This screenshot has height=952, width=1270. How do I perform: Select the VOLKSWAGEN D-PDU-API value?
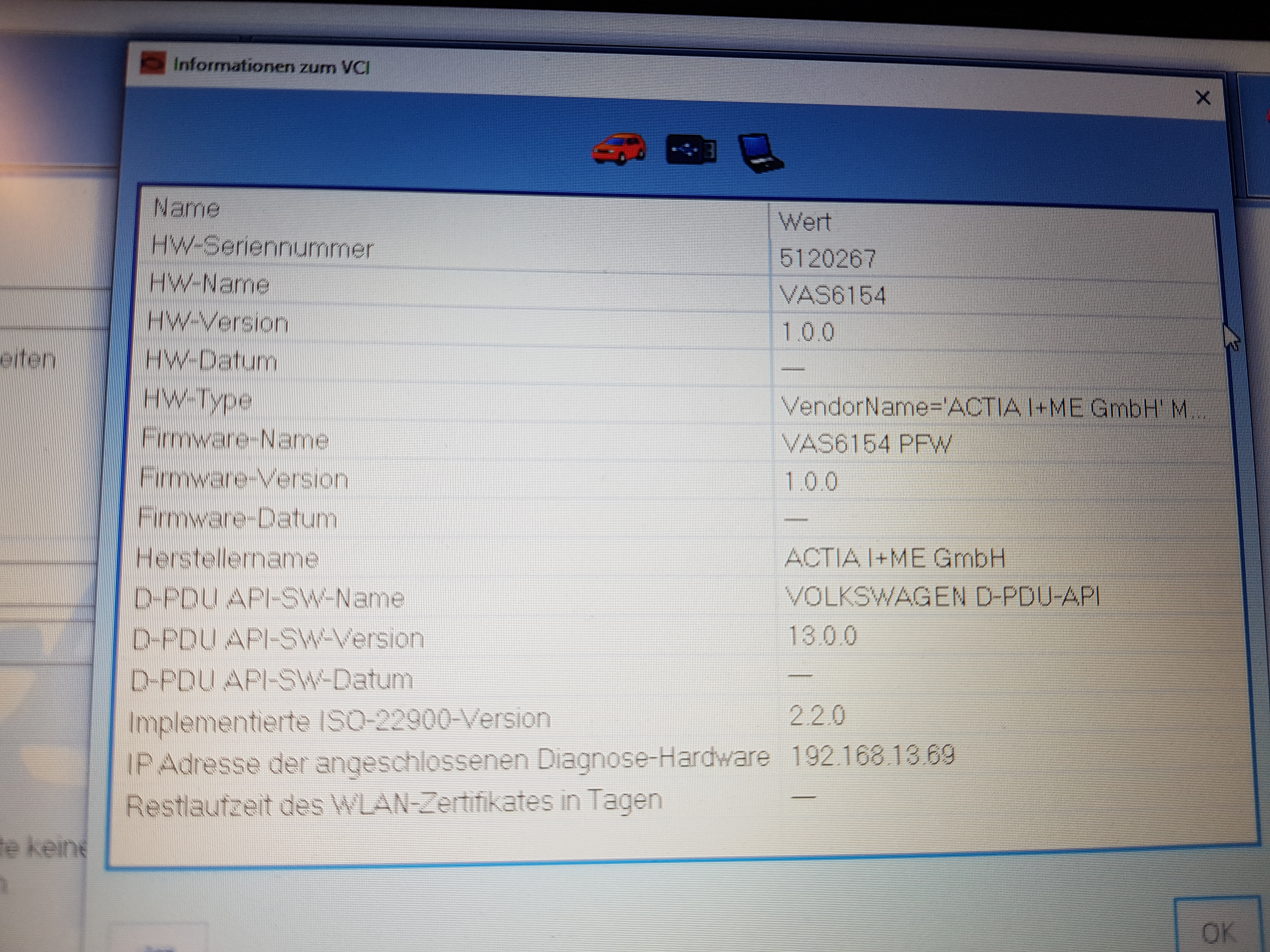pos(943,597)
